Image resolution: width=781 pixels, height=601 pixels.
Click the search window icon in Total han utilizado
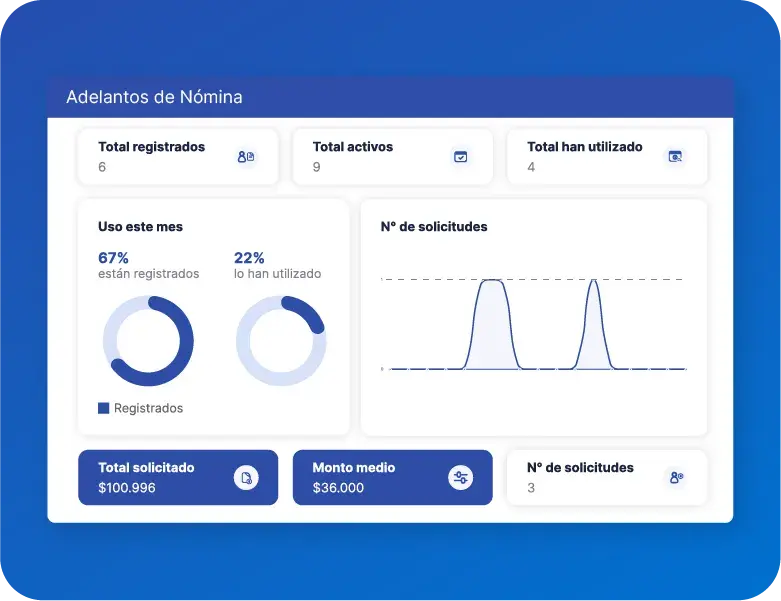[x=675, y=157]
